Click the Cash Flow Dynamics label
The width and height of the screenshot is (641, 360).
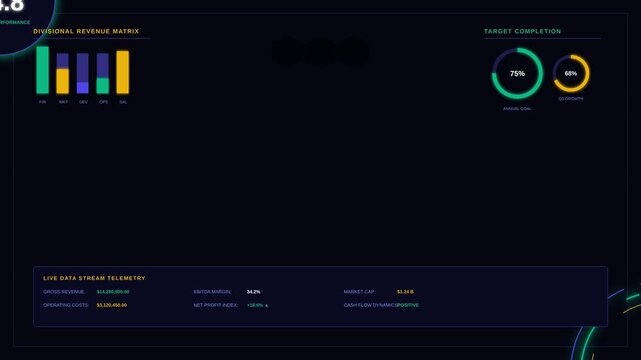(x=370, y=305)
